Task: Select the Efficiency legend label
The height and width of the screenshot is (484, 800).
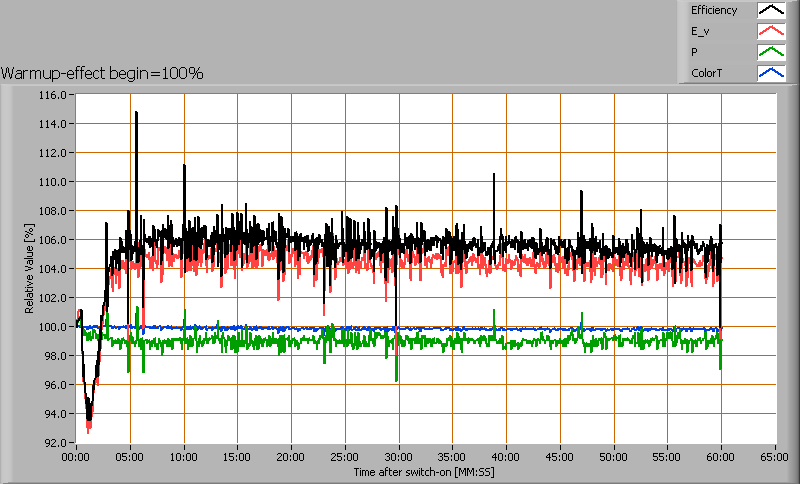Action: [x=714, y=11]
